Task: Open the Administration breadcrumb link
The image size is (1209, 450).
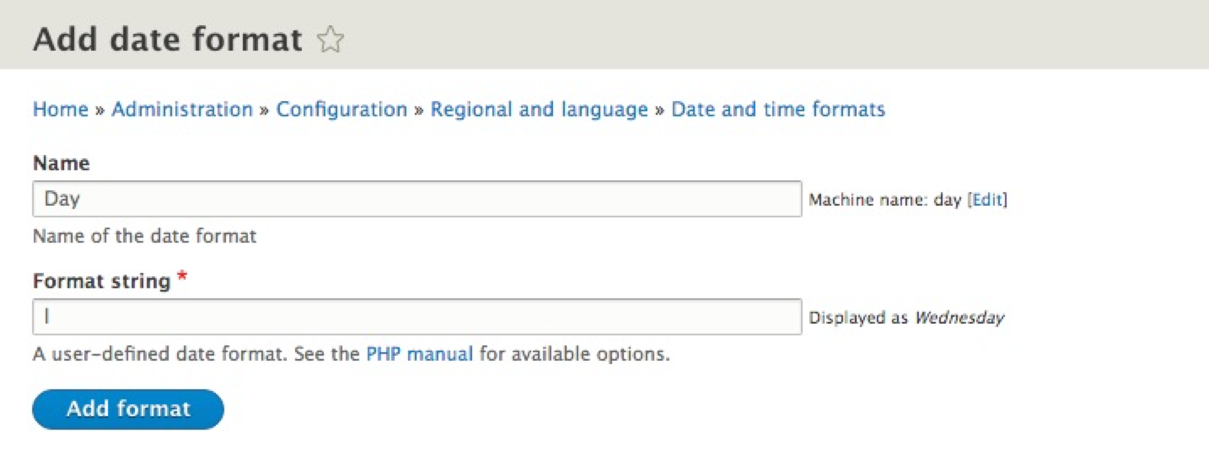Action: pyautogui.click(x=182, y=110)
